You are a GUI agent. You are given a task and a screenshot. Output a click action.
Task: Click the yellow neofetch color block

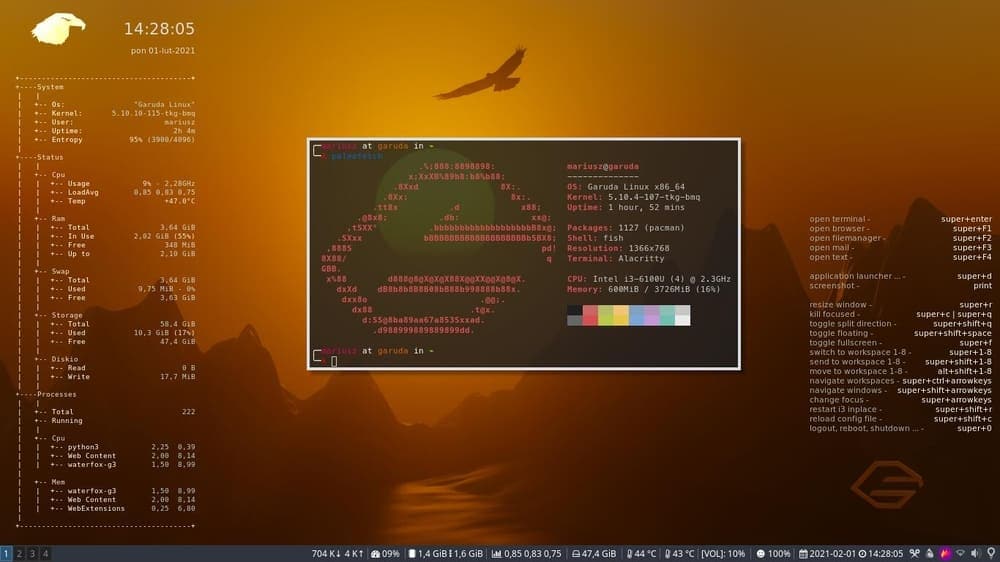click(621, 315)
